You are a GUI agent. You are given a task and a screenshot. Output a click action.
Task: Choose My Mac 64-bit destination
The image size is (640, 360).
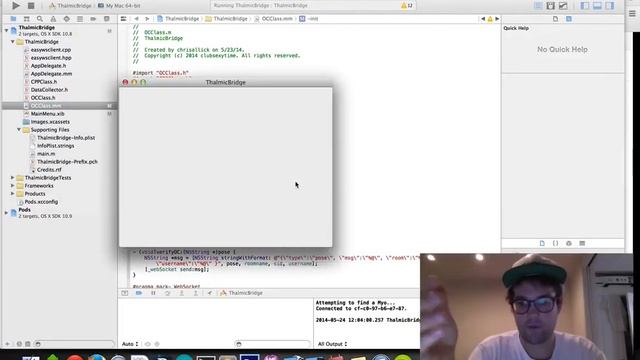click(x=119, y=6)
